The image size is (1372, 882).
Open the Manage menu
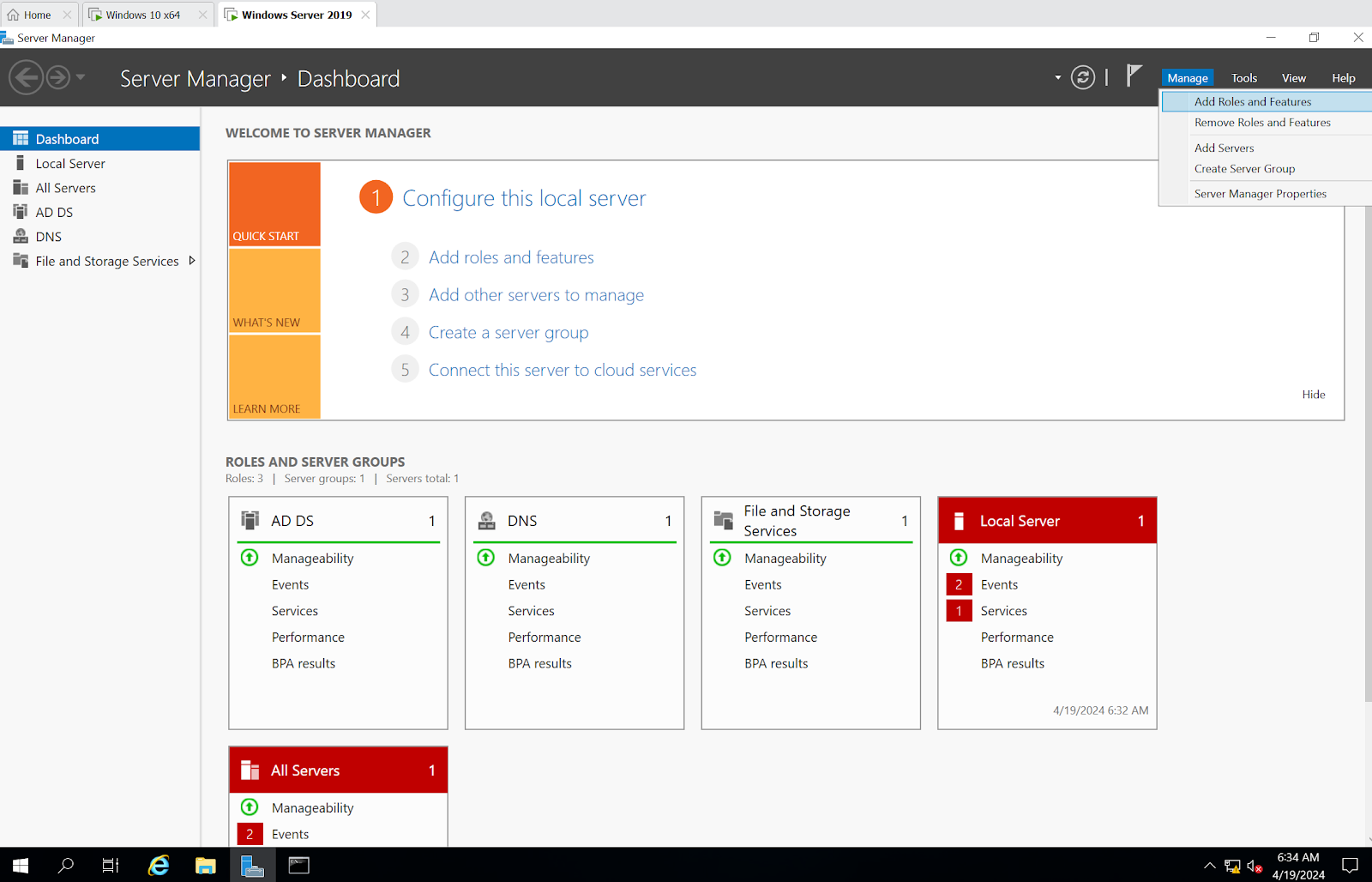click(x=1188, y=78)
